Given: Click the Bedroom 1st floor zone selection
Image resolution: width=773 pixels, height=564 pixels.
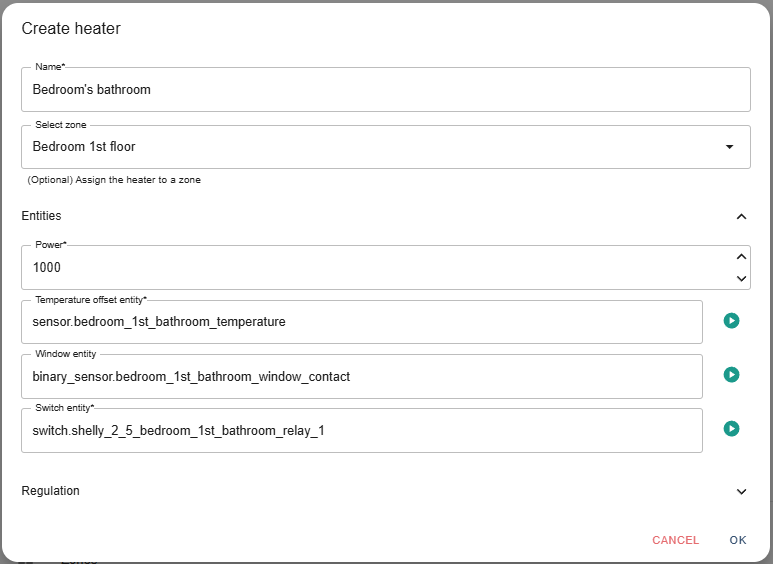Looking at the screenshot, I should (386, 147).
